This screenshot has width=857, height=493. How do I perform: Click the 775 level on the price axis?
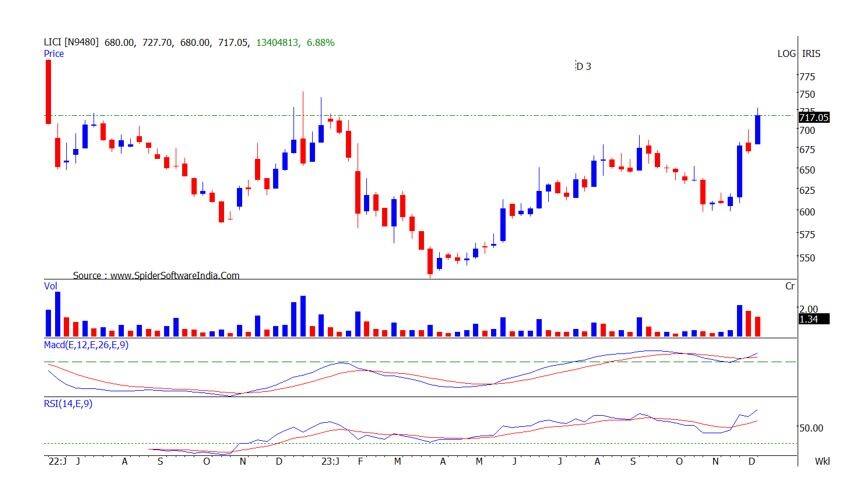point(806,76)
